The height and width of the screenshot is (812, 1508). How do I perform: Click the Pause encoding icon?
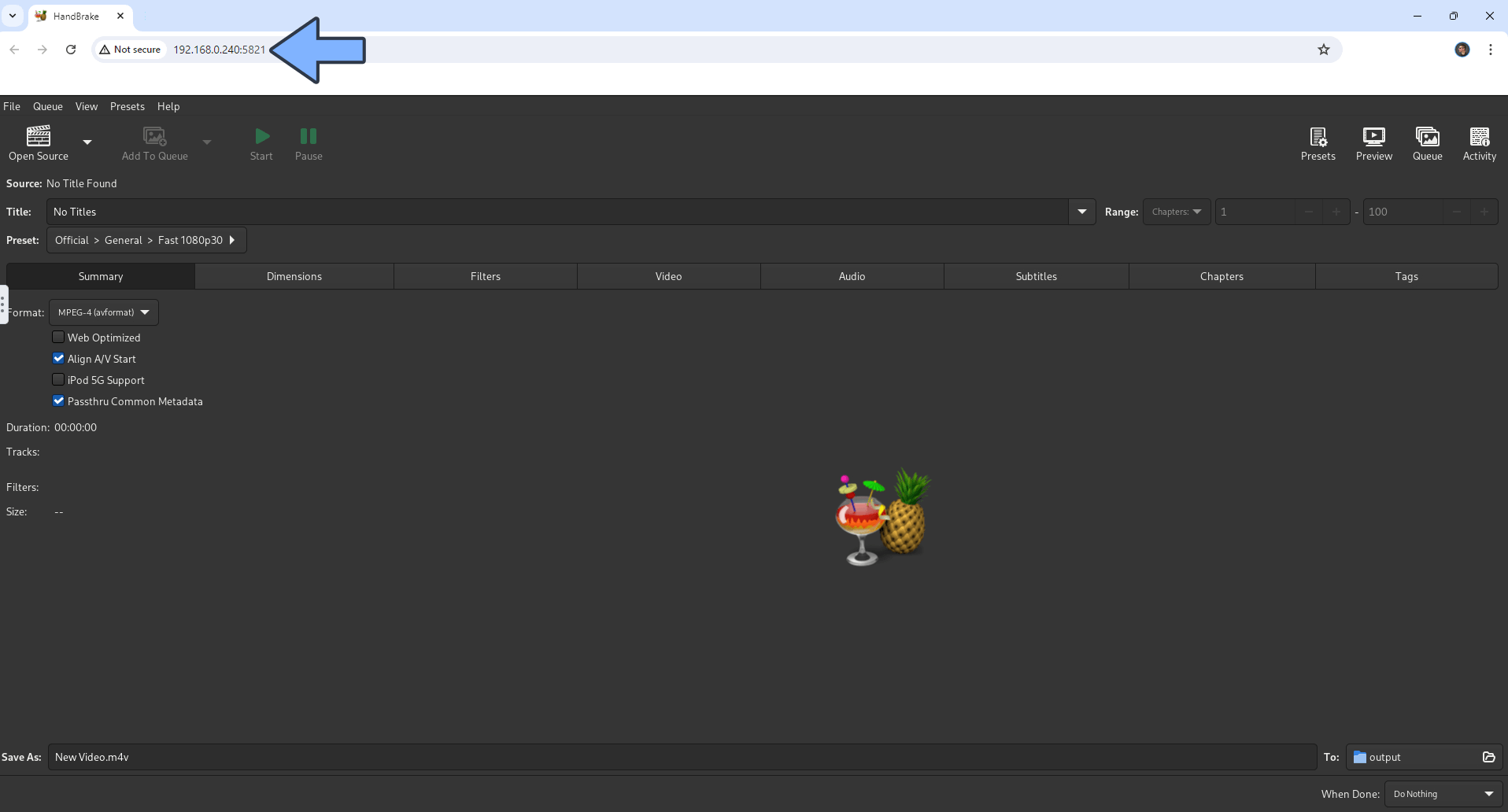click(x=309, y=136)
